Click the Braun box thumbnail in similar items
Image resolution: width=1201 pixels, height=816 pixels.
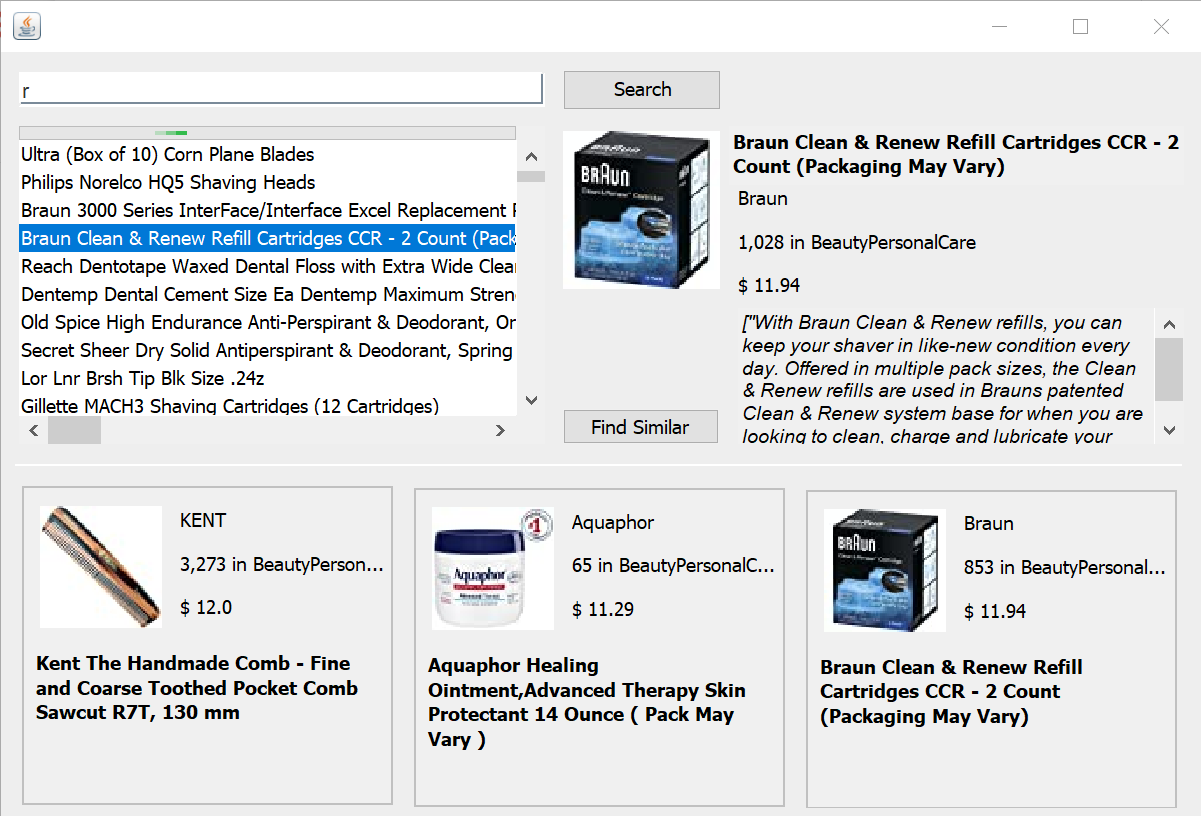[885, 570]
